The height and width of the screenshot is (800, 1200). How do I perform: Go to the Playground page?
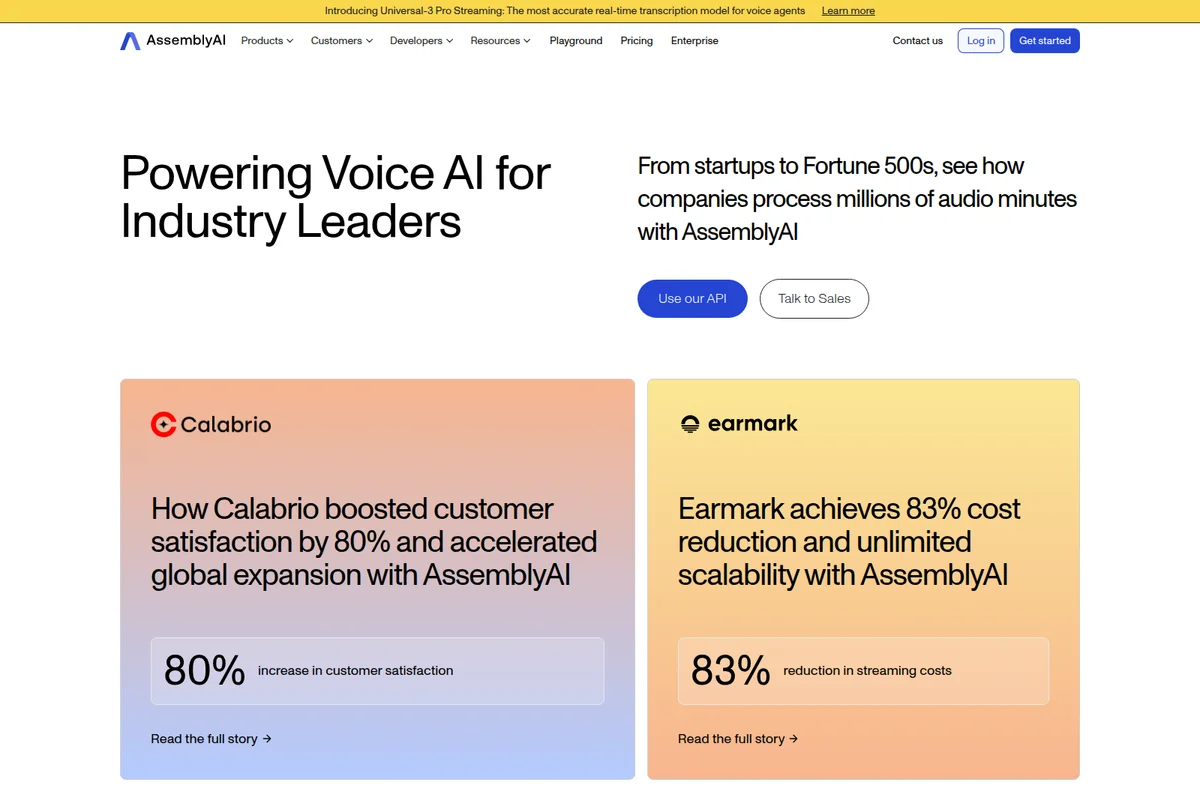[x=576, y=41]
